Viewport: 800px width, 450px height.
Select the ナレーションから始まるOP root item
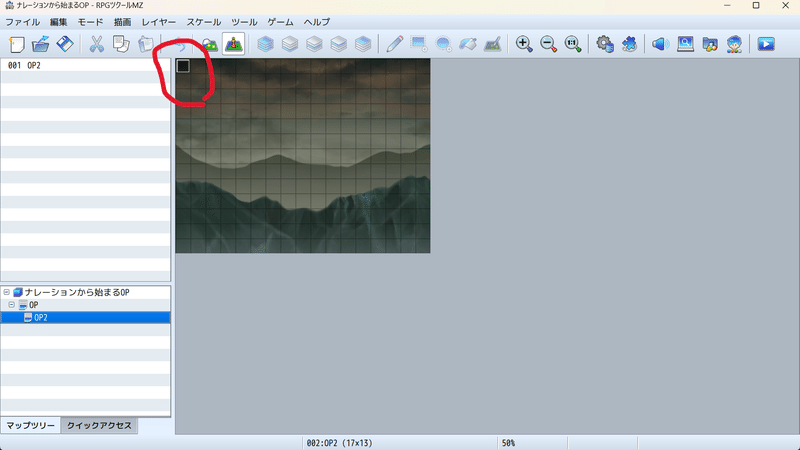tap(77, 292)
